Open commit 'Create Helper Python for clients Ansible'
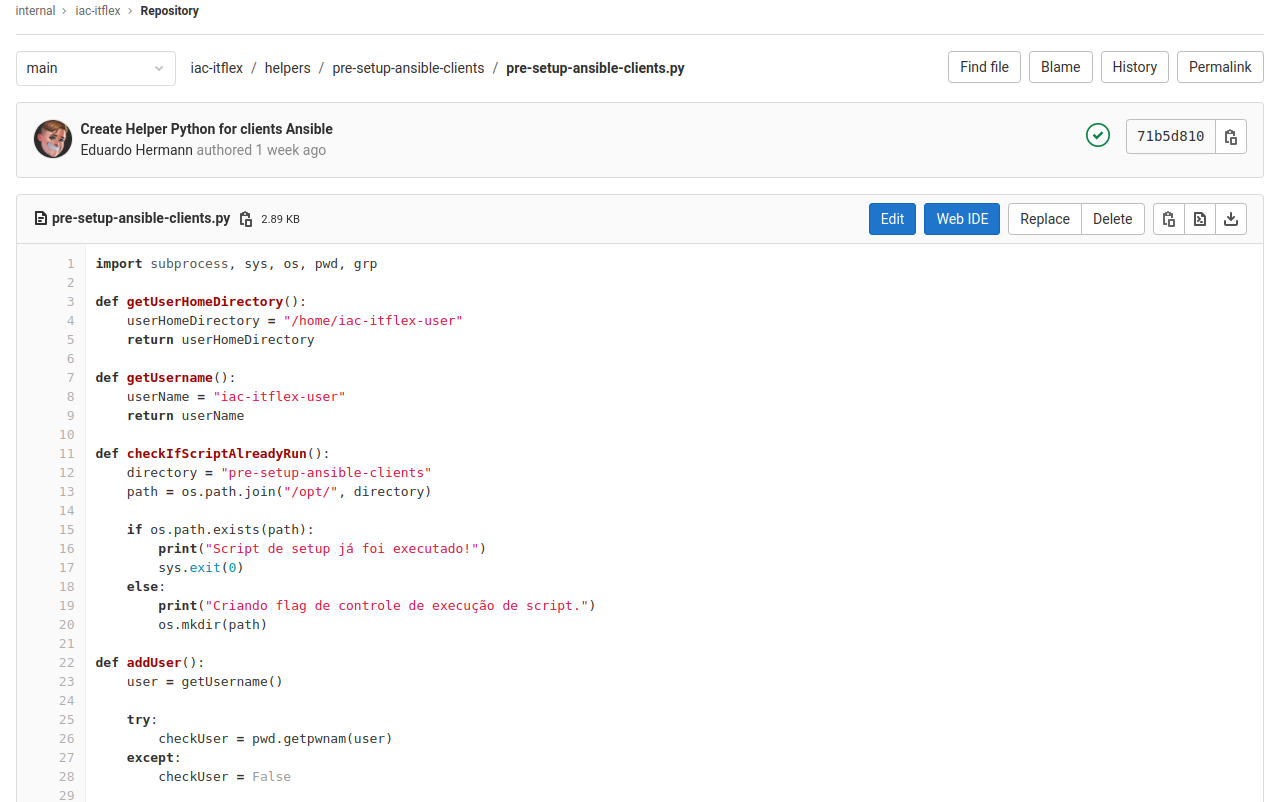The width and height of the screenshot is (1282, 802). (x=206, y=129)
